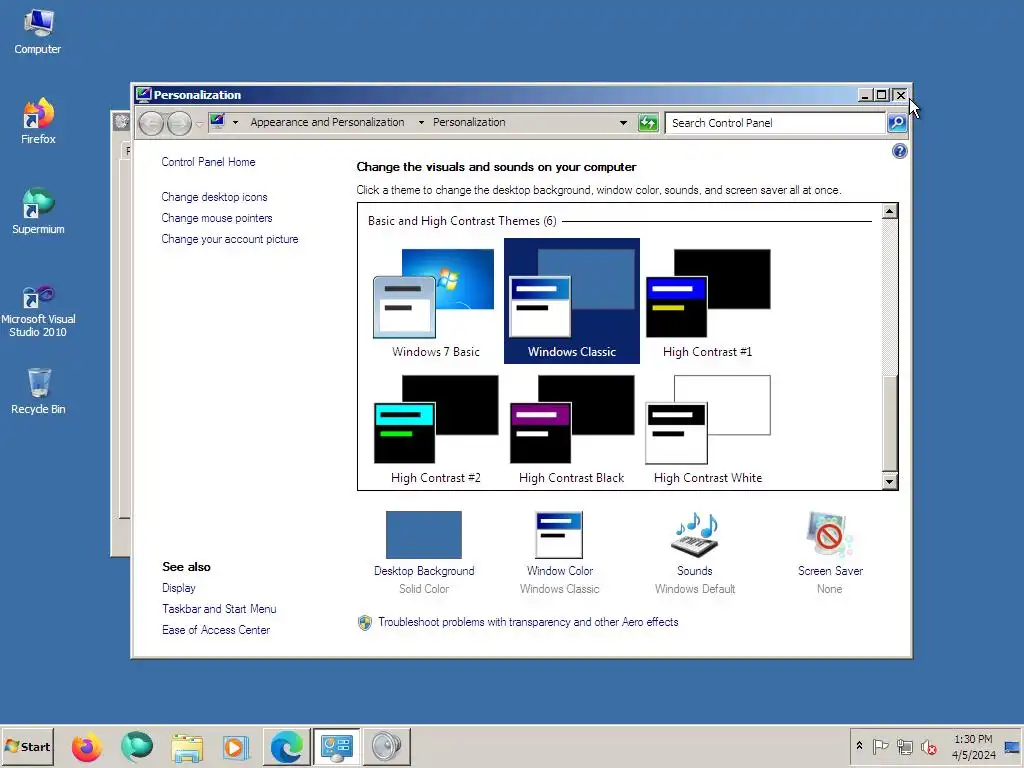Screen dimensions: 1024x768
Task: Click the Start button
Action: pos(27,746)
